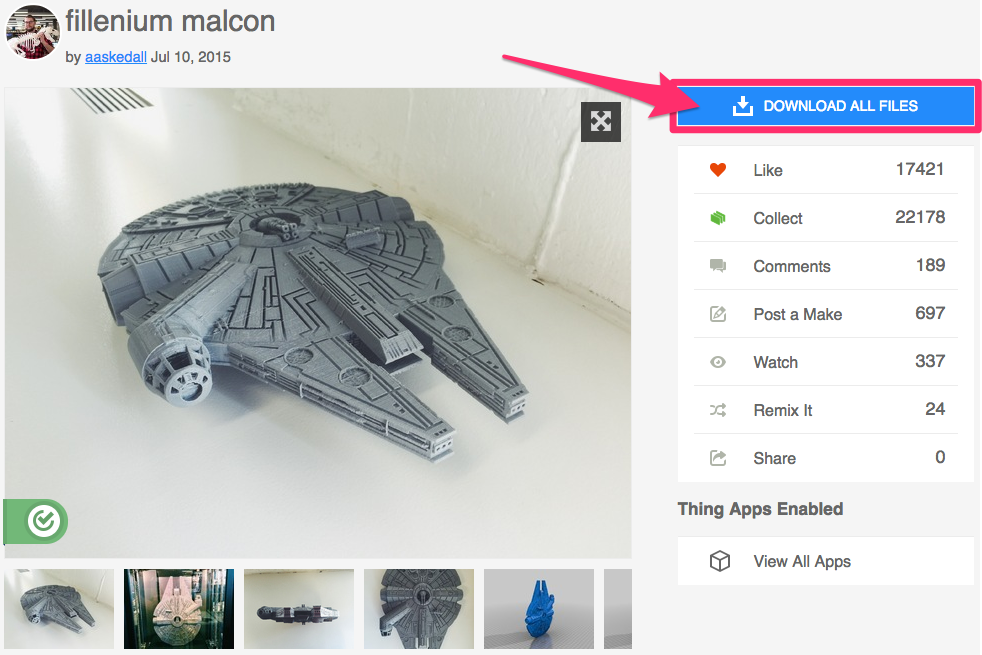The height and width of the screenshot is (655, 982).
Task: Click the red heart Like icon
Action: click(717, 170)
